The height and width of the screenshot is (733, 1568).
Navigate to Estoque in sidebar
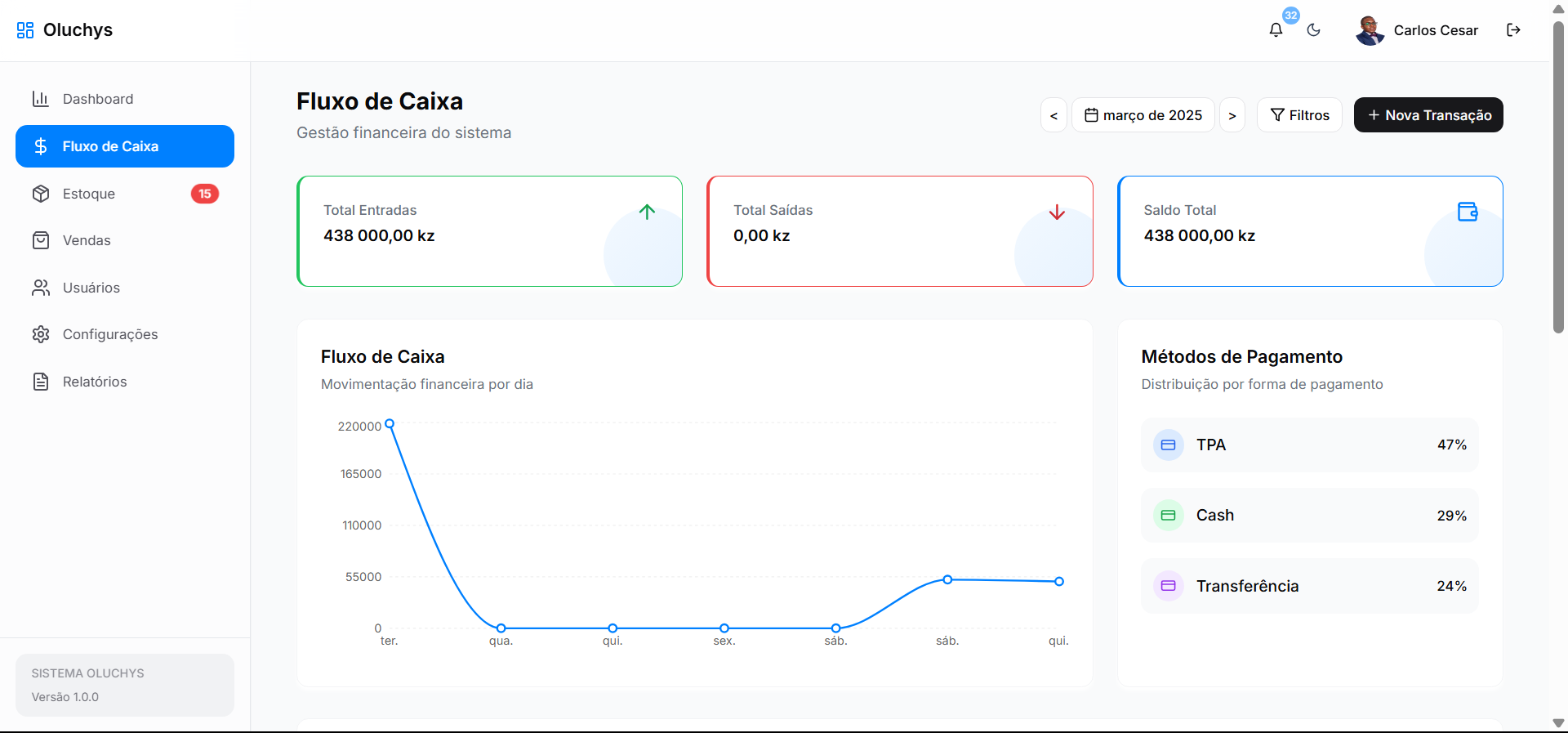(x=89, y=194)
